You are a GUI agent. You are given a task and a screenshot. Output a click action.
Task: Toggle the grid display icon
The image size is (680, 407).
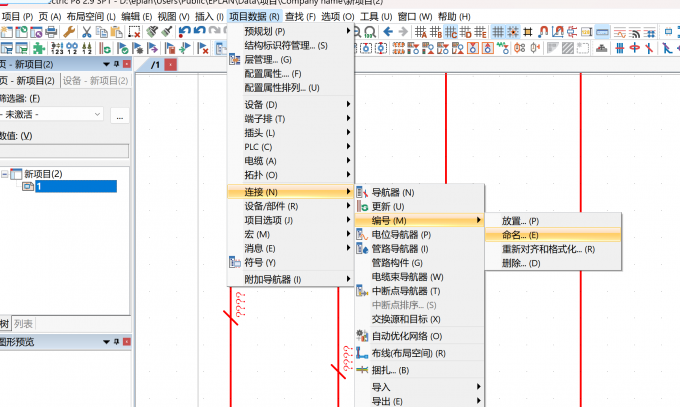coord(498,32)
